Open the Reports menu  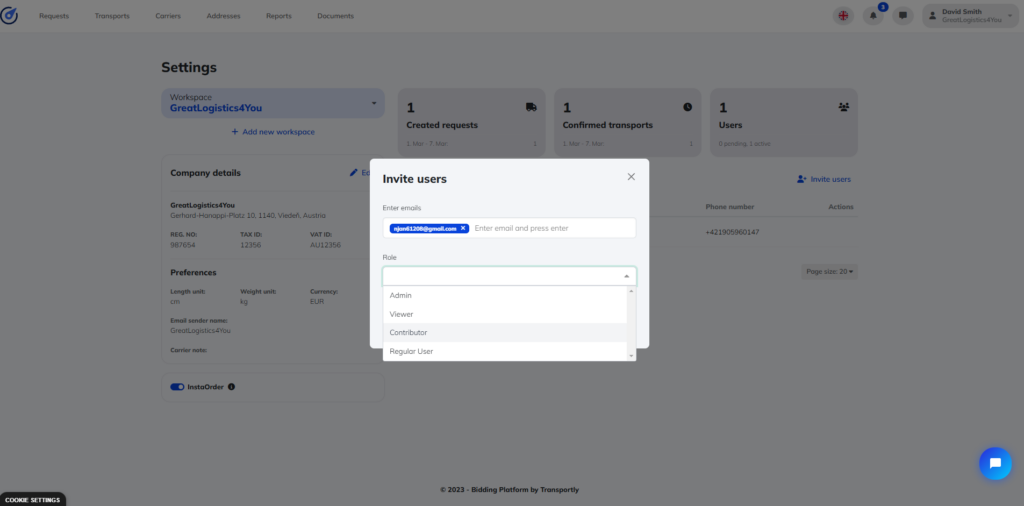[279, 16]
